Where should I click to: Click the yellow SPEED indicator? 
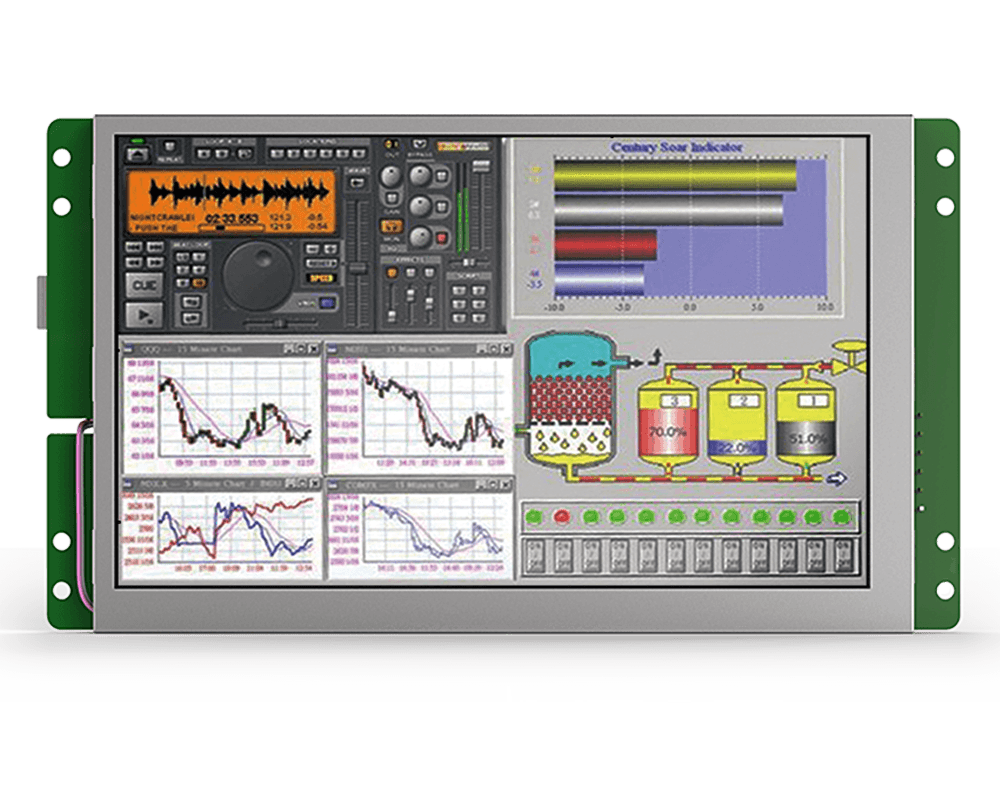(x=321, y=278)
